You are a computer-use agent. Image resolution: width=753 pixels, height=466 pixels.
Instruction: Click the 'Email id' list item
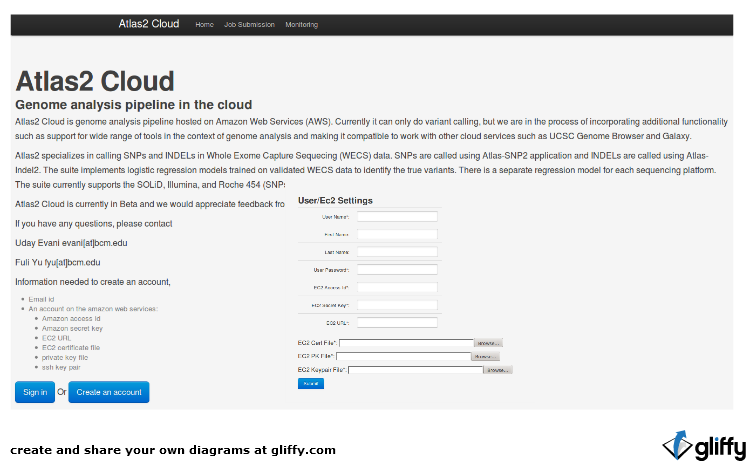(x=41, y=299)
